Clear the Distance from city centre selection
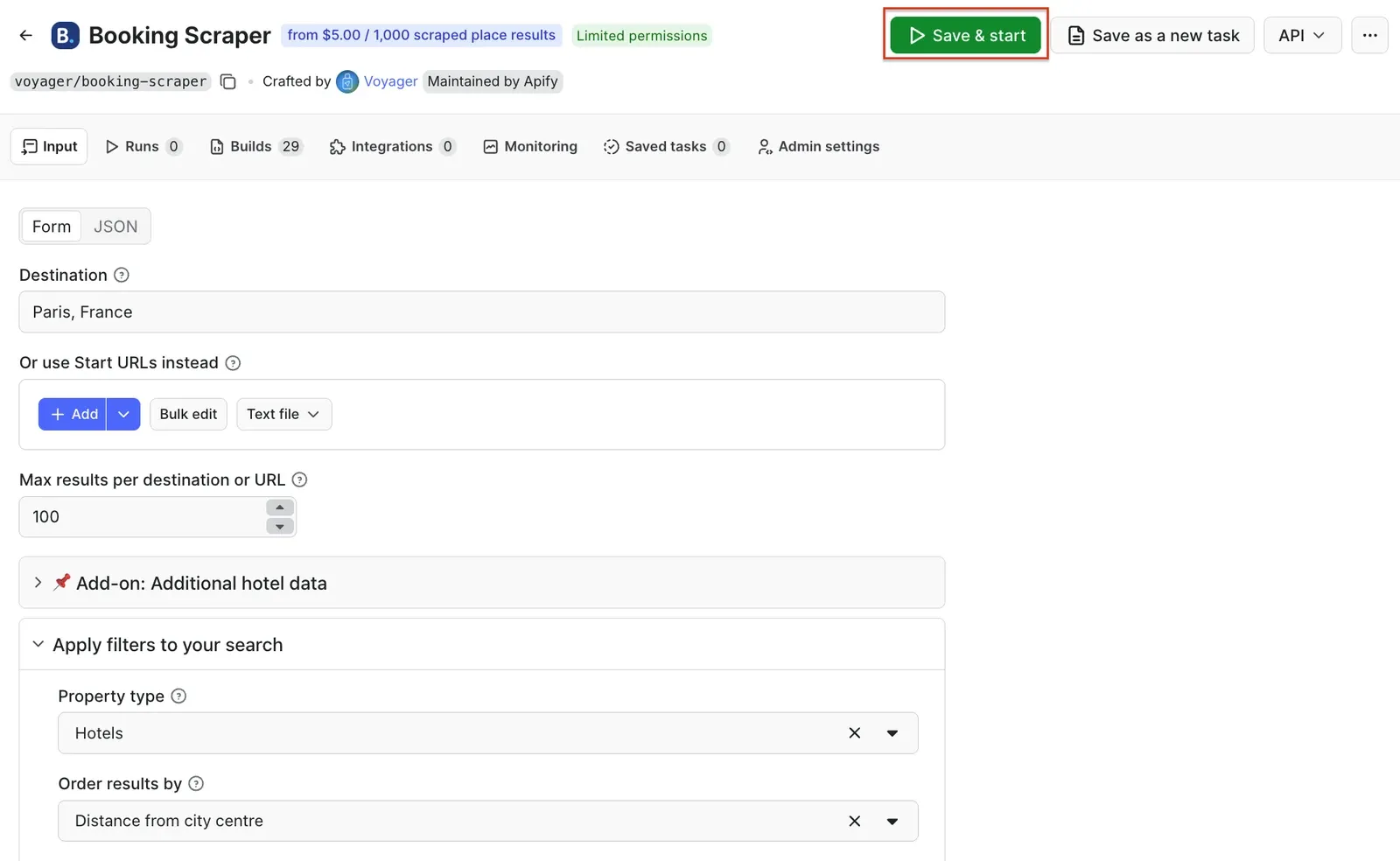 [x=855, y=821]
